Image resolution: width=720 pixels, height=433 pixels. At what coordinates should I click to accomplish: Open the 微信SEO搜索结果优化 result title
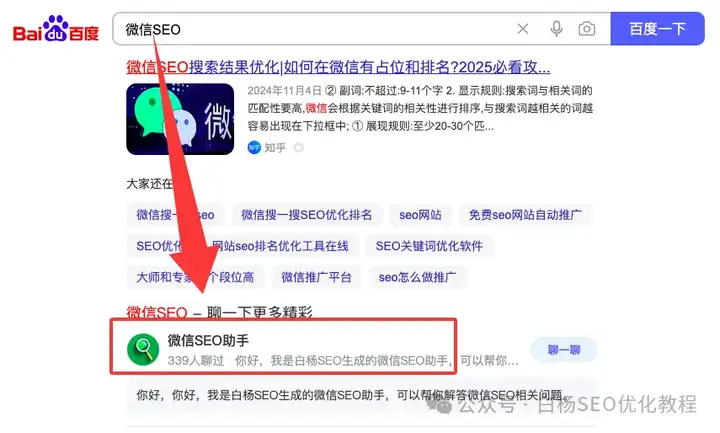tap(338, 67)
